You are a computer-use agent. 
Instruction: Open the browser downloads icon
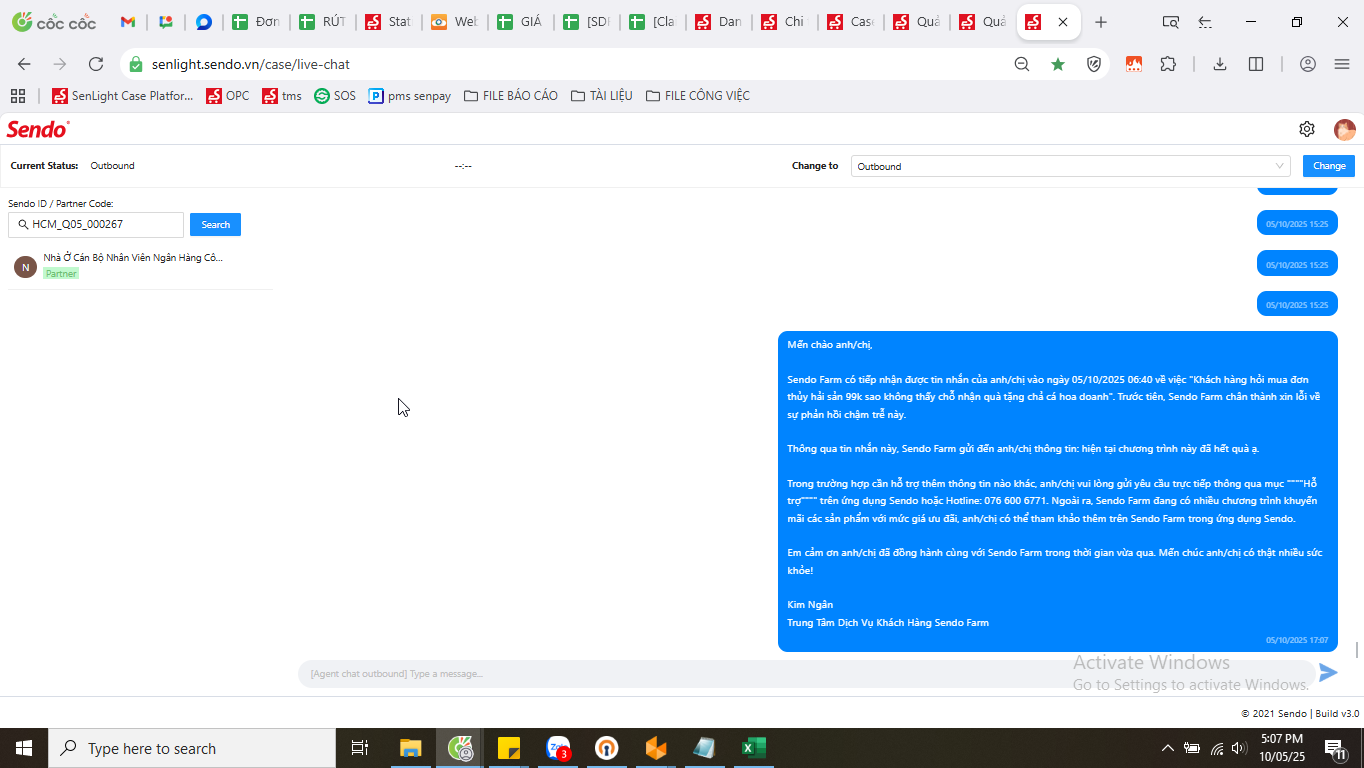(x=1220, y=64)
